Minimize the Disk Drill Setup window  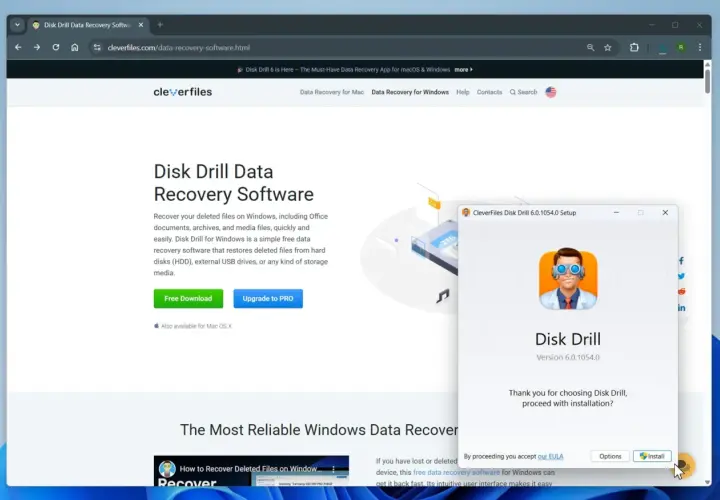pyautogui.click(x=616, y=213)
